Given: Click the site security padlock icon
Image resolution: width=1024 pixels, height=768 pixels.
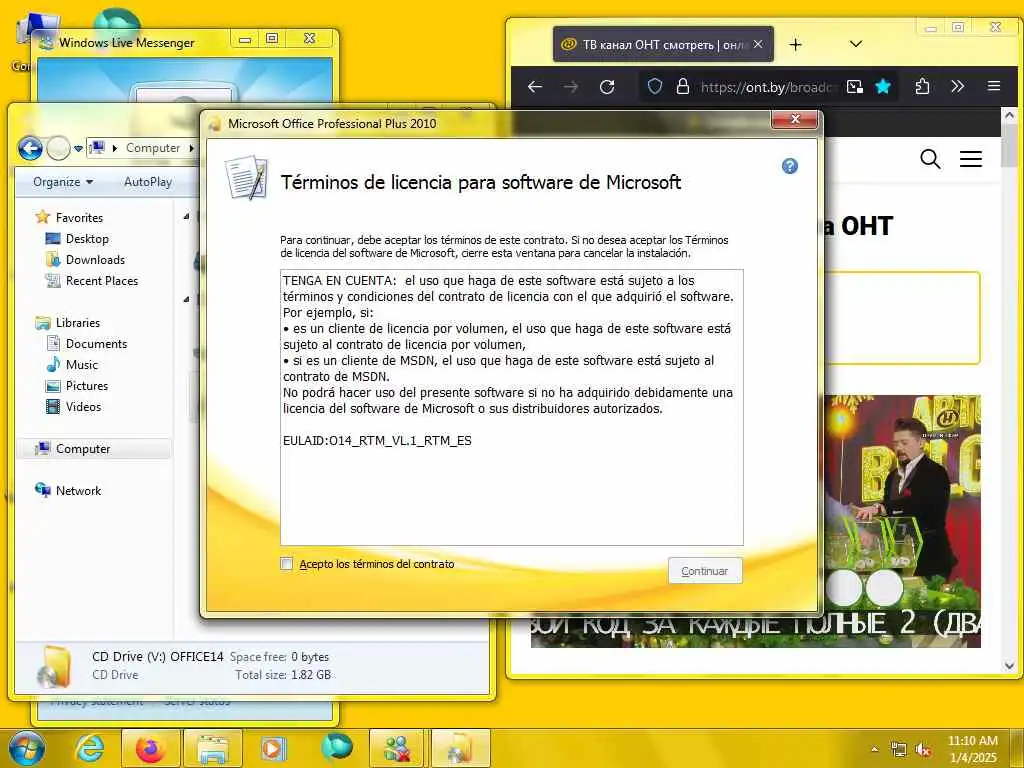Looking at the screenshot, I should click(x=682, y=86).
